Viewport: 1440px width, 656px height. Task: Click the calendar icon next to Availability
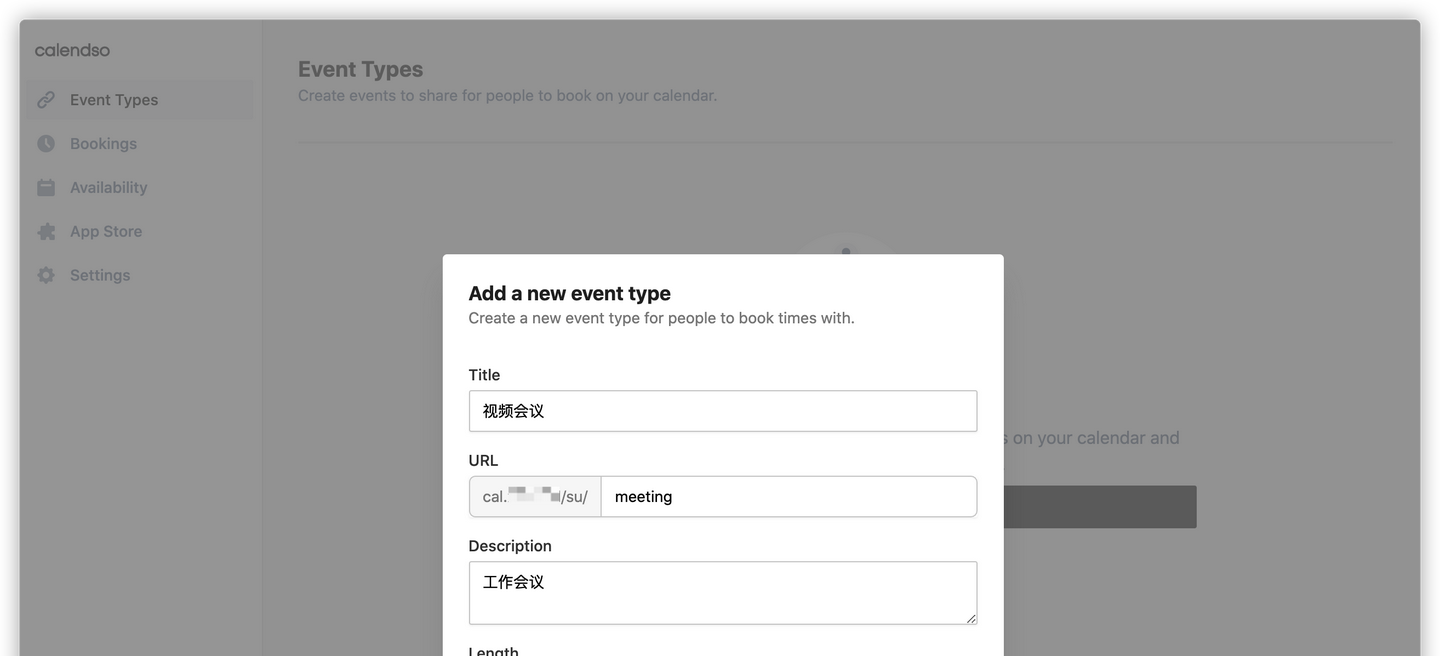46,187
